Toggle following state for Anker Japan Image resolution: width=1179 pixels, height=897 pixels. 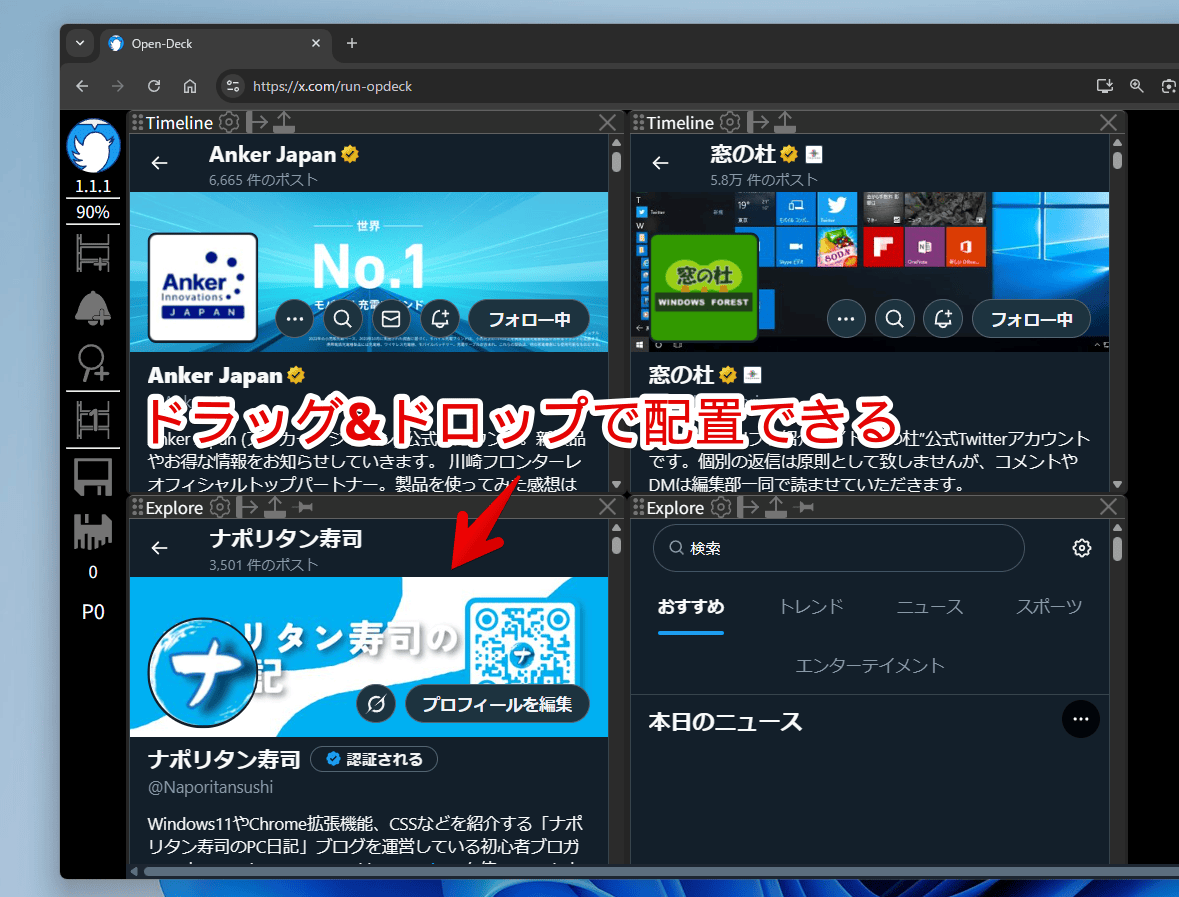pyautogui.click(x=529, y=319)
